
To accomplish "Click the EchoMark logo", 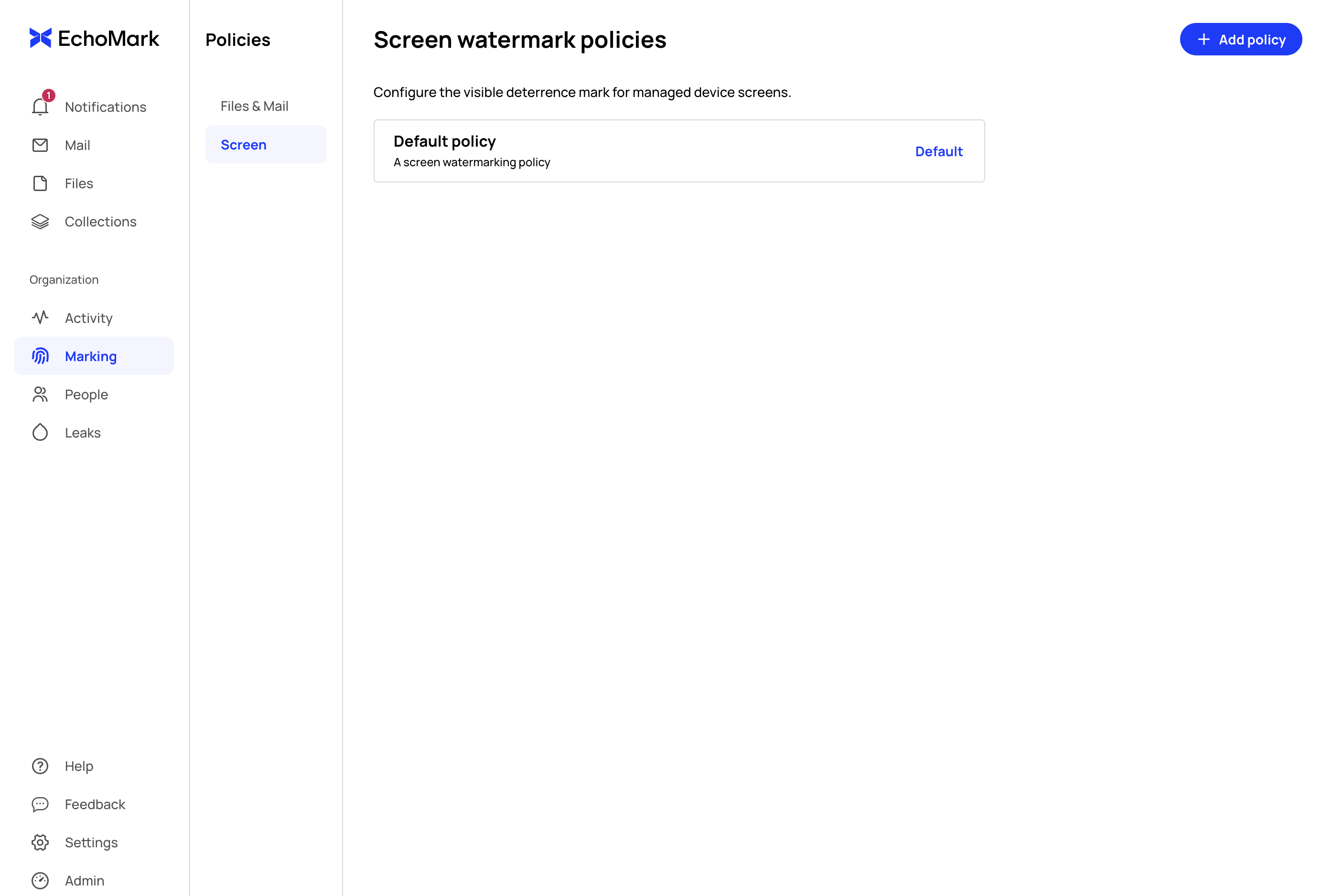I will pos(94,38).
